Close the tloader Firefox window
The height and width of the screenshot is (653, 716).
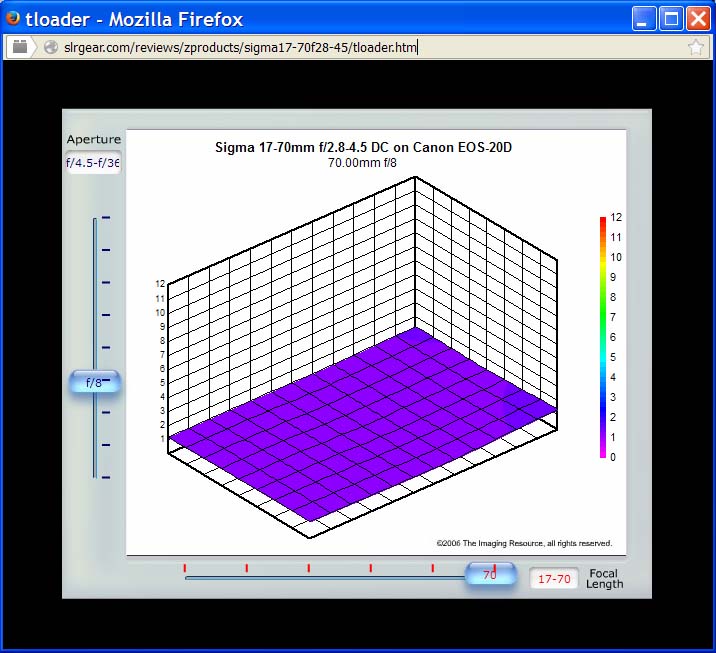(699, 19)
